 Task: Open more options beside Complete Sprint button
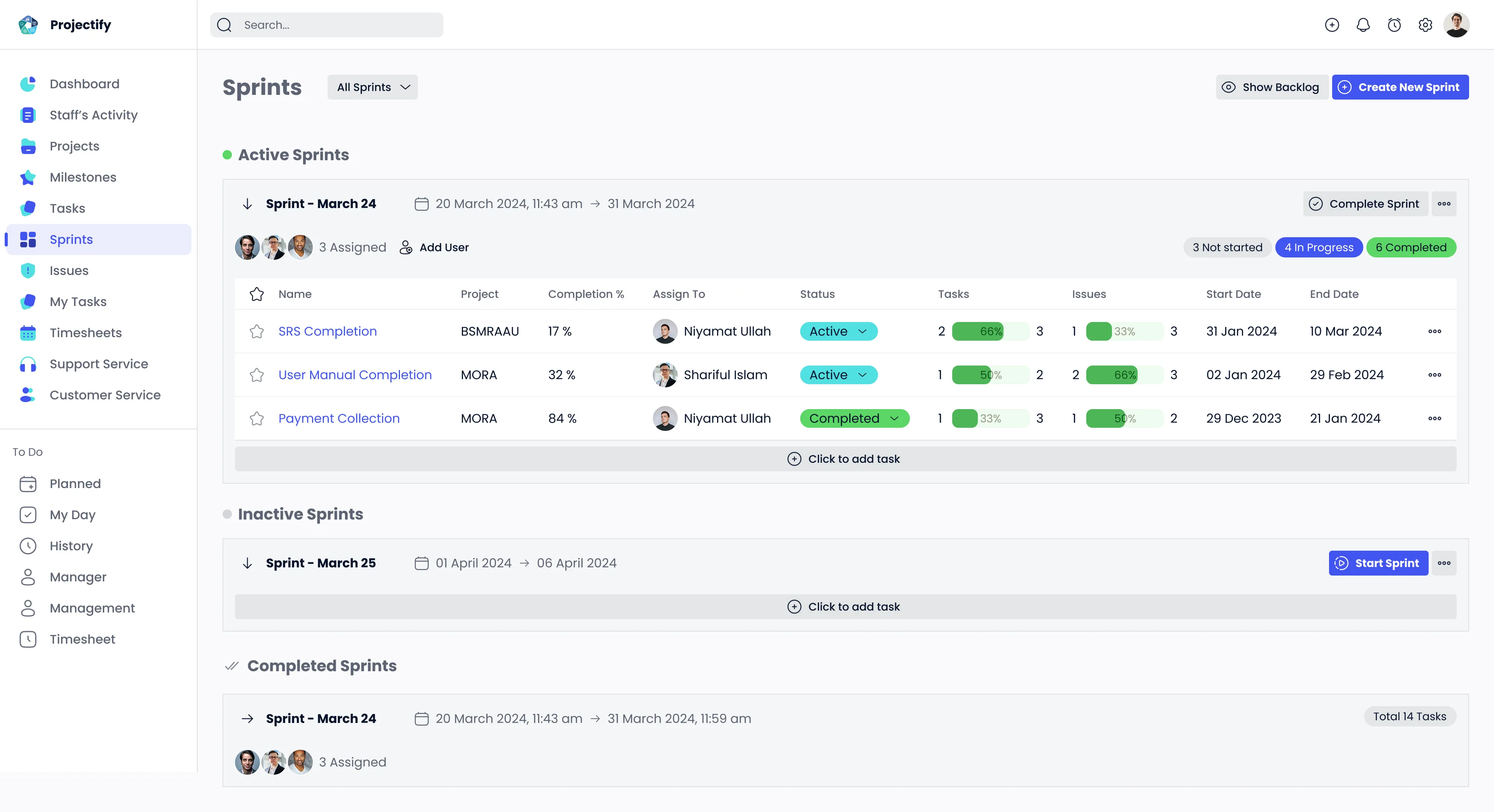[1444, 204]
